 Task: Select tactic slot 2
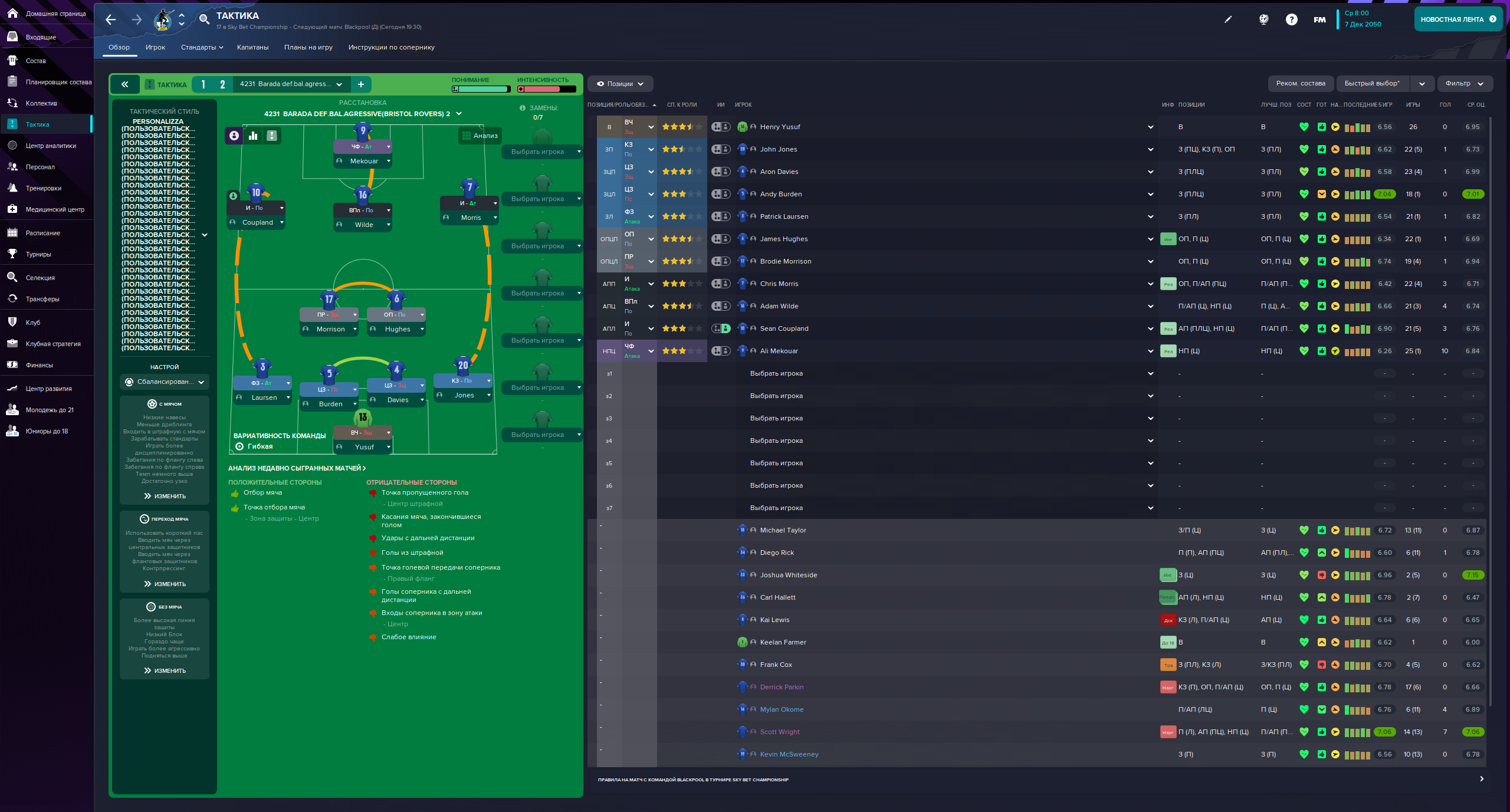pos(222,84)
